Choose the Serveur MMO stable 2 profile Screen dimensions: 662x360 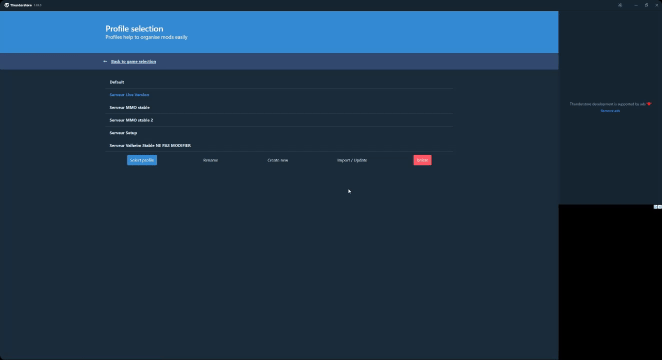pyautogui.click(x=279, y=120)
